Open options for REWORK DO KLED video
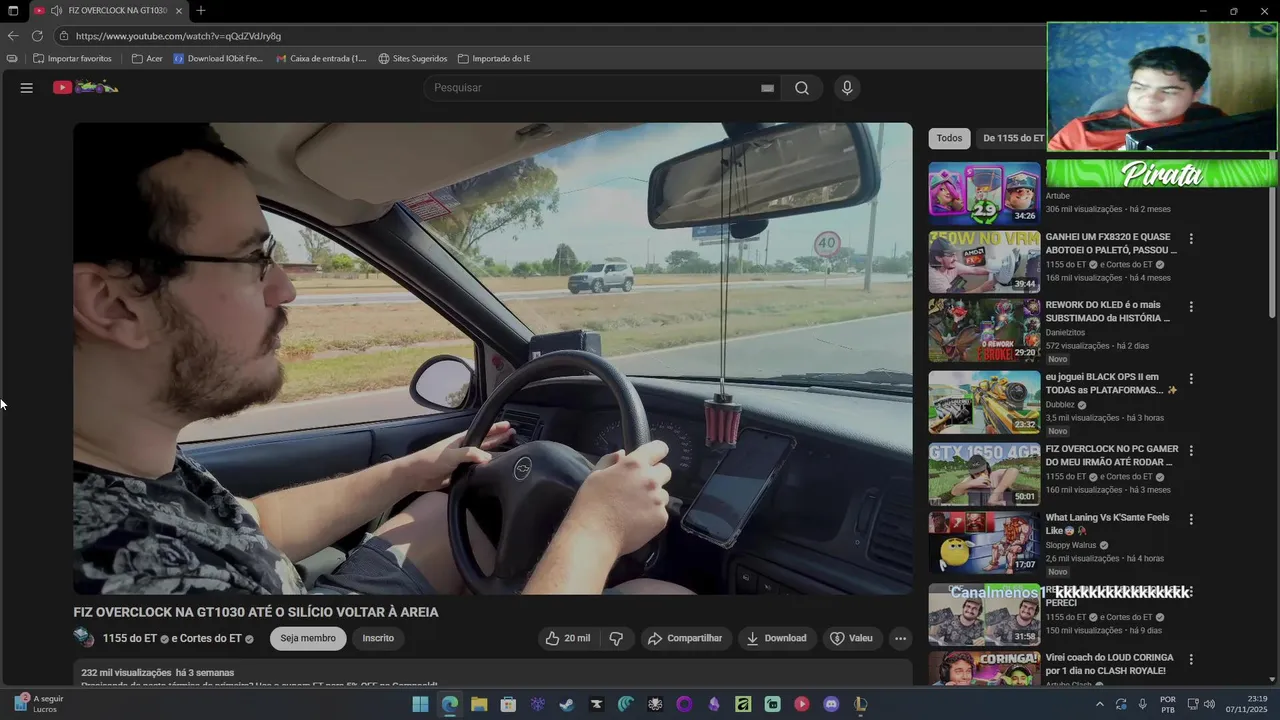Viewport: 1280px width, 720px height. point(1190,306)
